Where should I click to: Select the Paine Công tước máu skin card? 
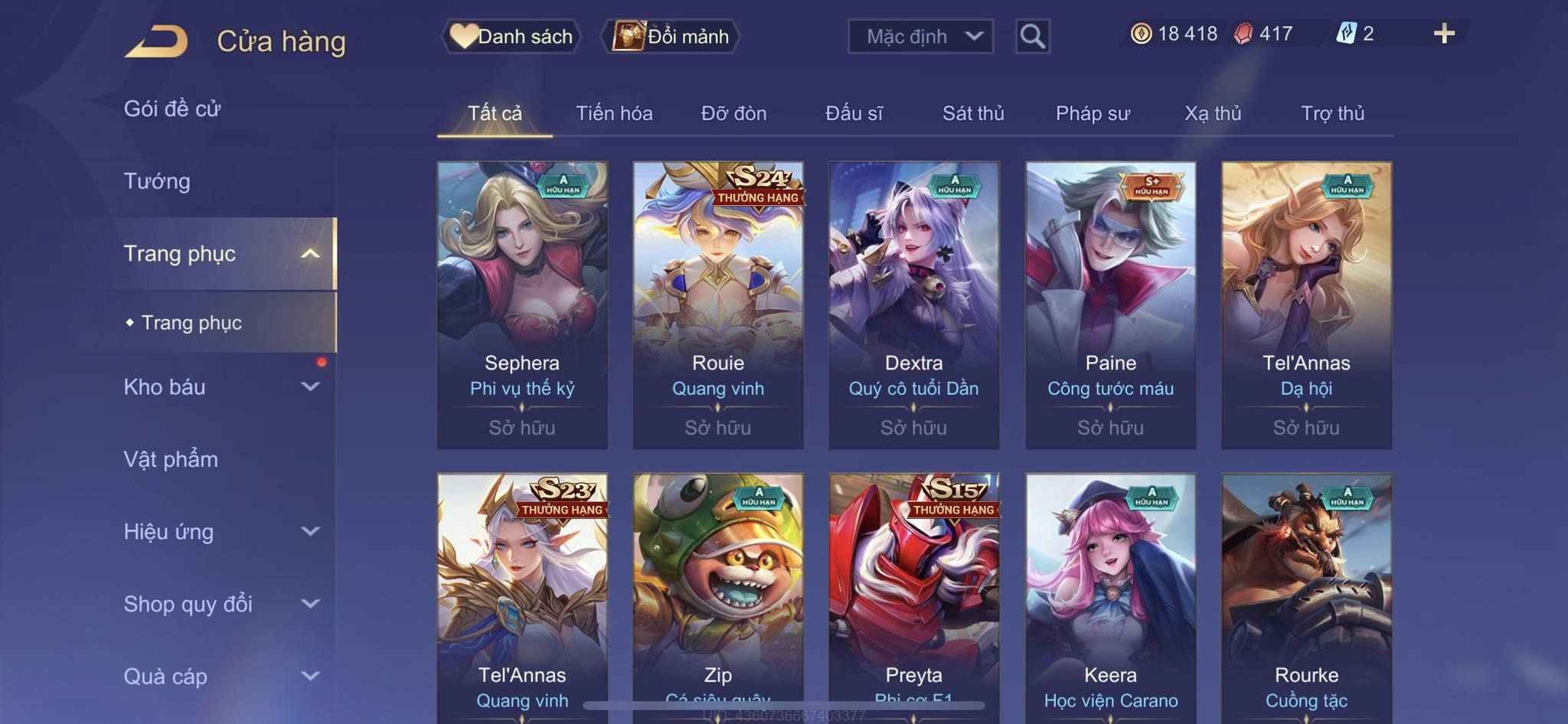coord(1110,305)
